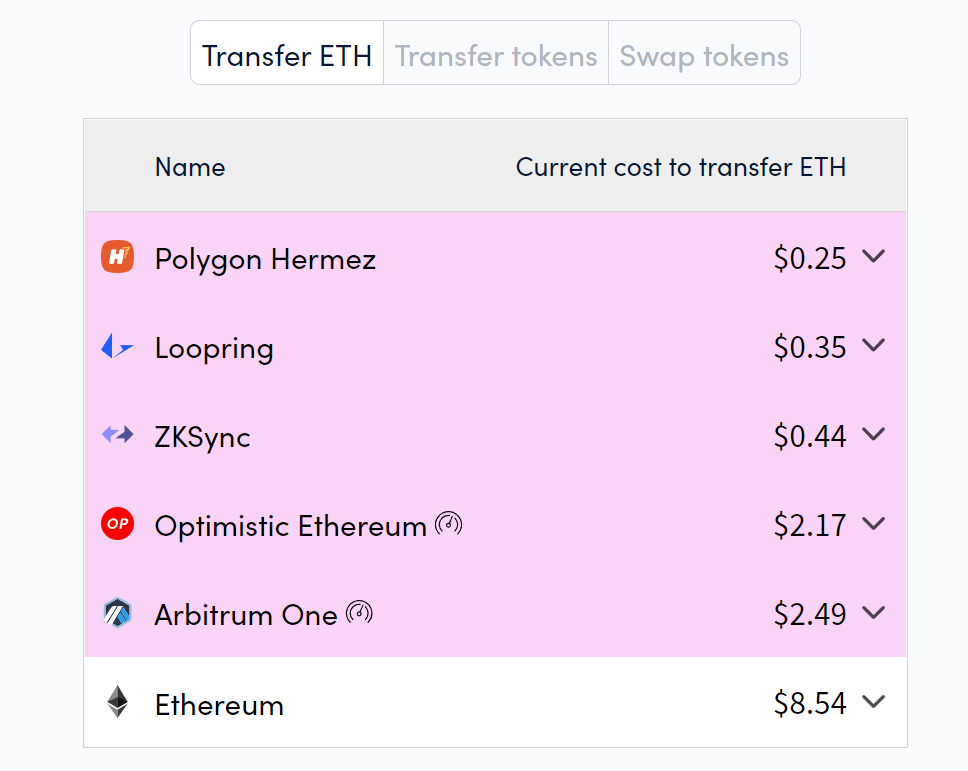Viewport: 968px width, 771px height.
Task: Click the ZKSync purple arrows icon
Action: tap(117, 435)
